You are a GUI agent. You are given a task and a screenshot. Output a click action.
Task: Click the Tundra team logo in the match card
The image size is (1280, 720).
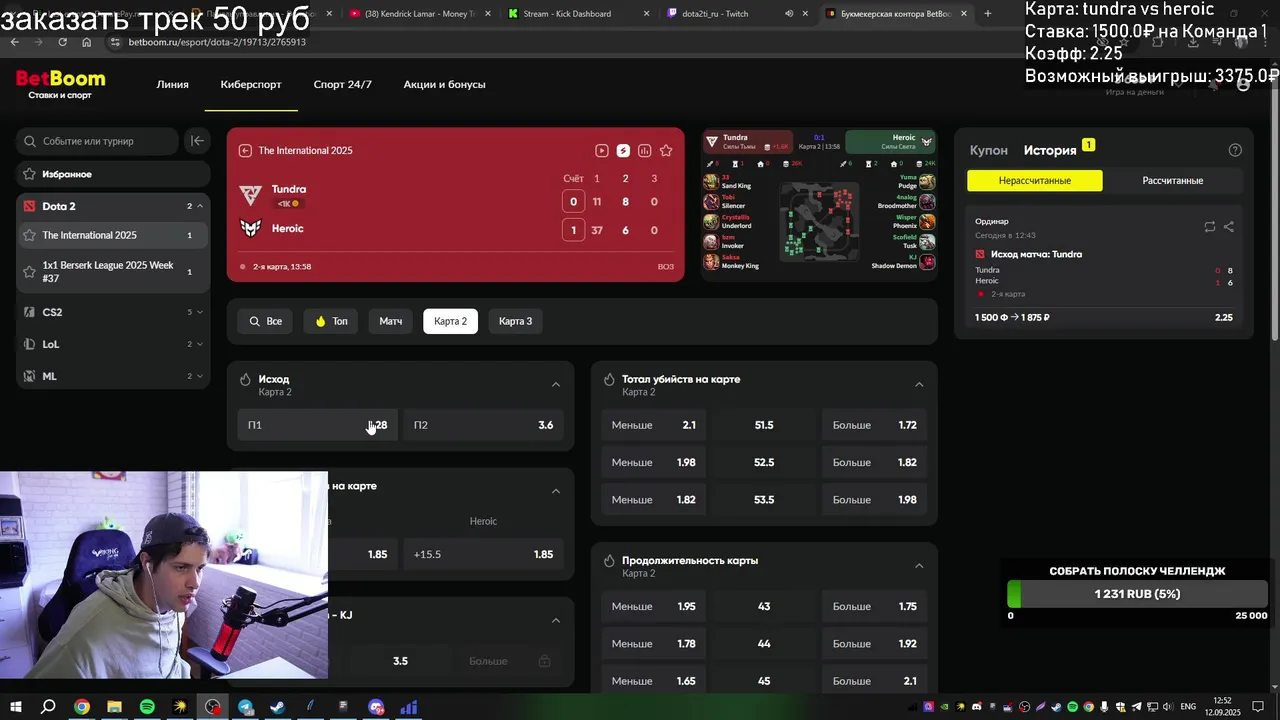click(x=251, y=194)
